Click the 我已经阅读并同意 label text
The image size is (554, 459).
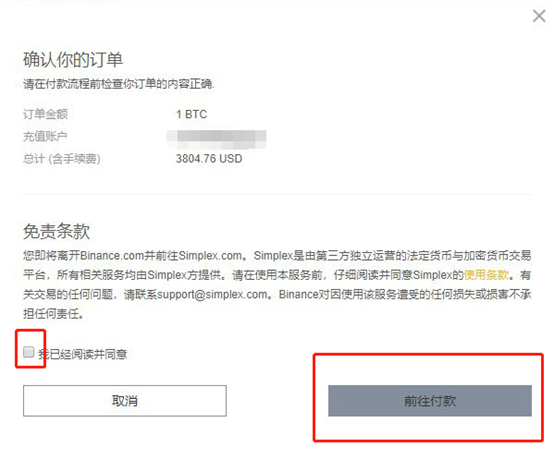tap(83, 354)
